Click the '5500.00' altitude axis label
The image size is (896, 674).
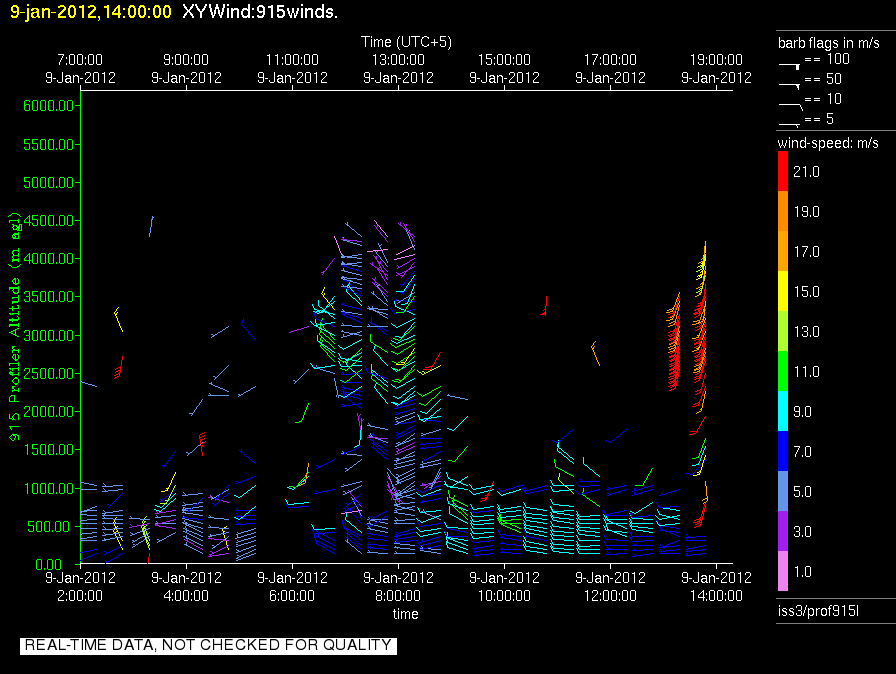point(49,145)
